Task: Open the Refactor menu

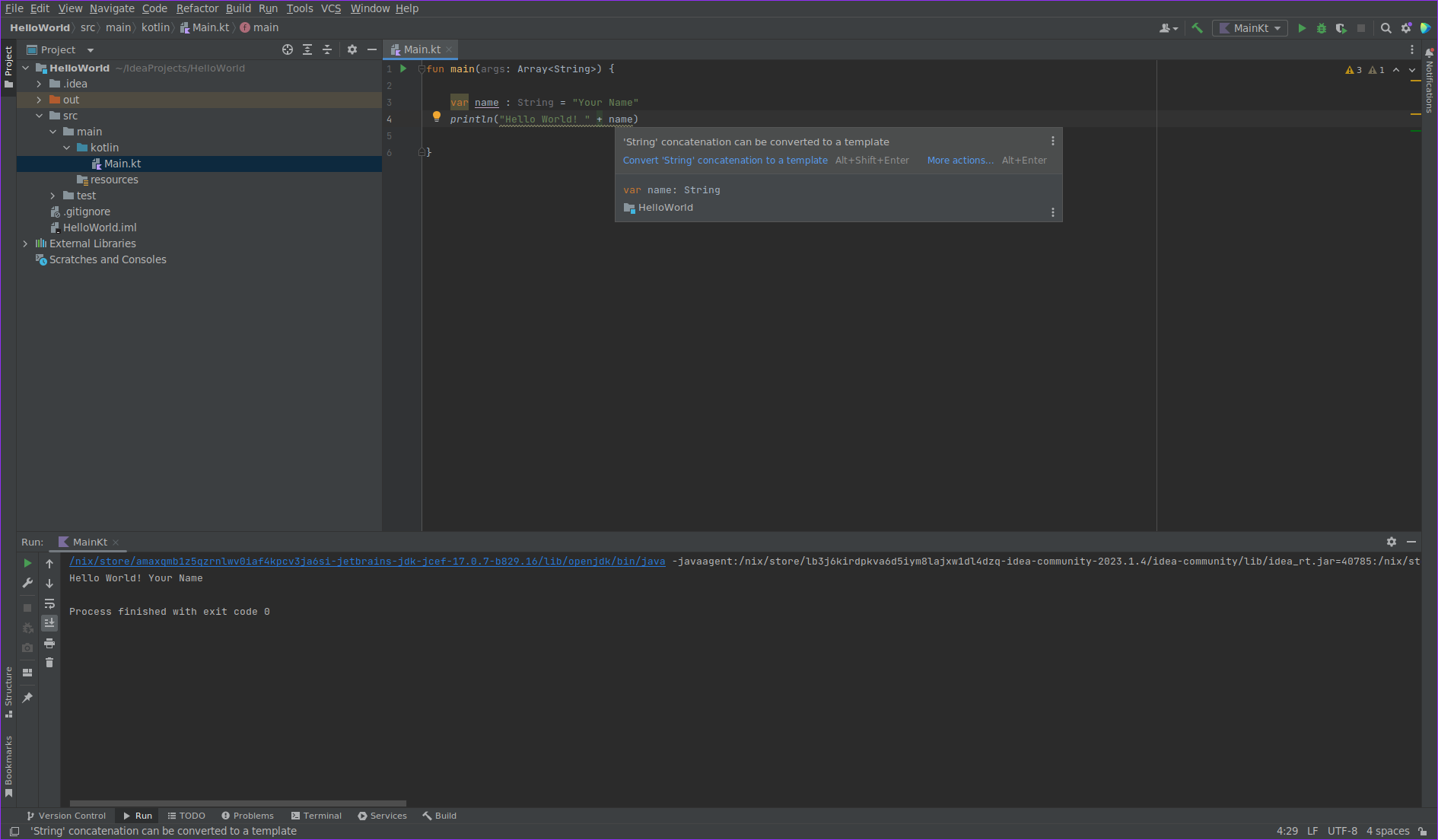Action: coord(197,8)
